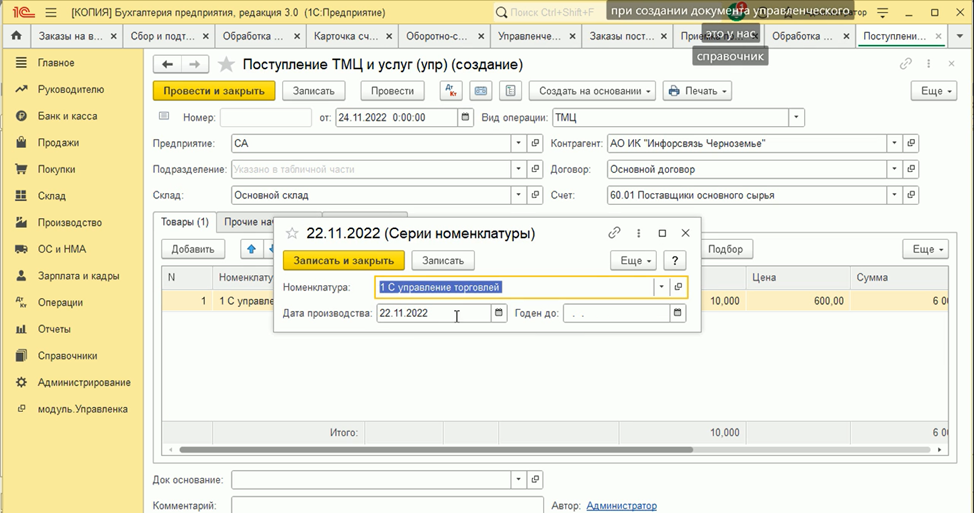Open модуль.Управленка section
The image size is (974, 513).
click(83, 409)
